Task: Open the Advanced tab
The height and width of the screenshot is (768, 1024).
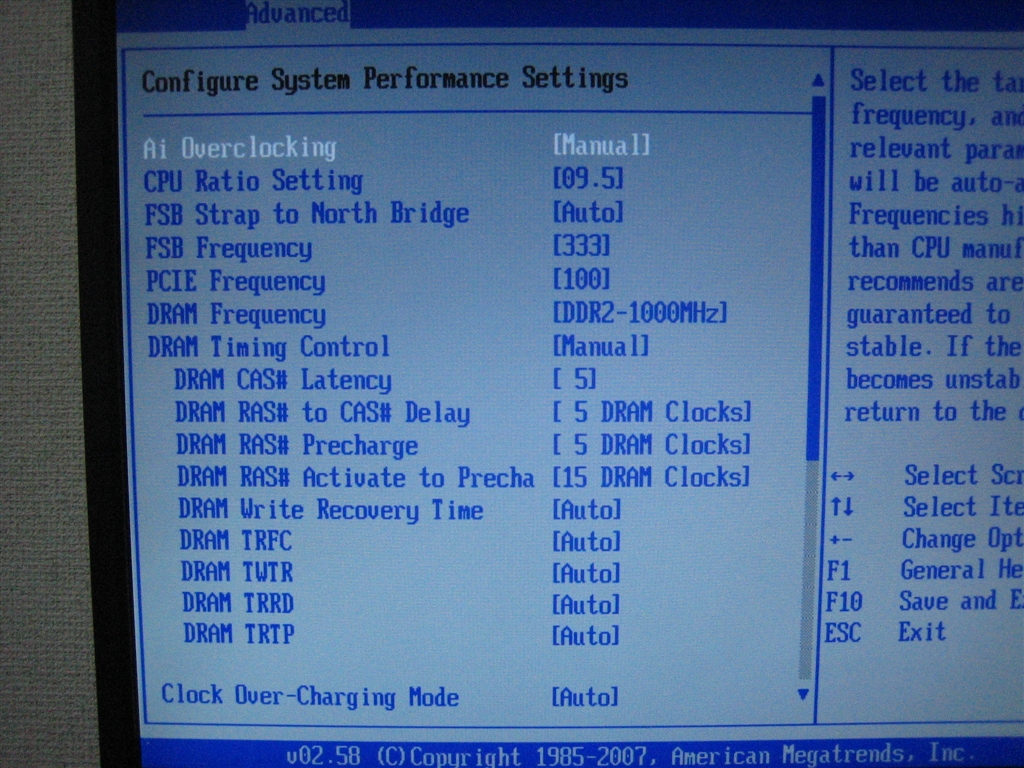Action: click(x=297, y=13)
